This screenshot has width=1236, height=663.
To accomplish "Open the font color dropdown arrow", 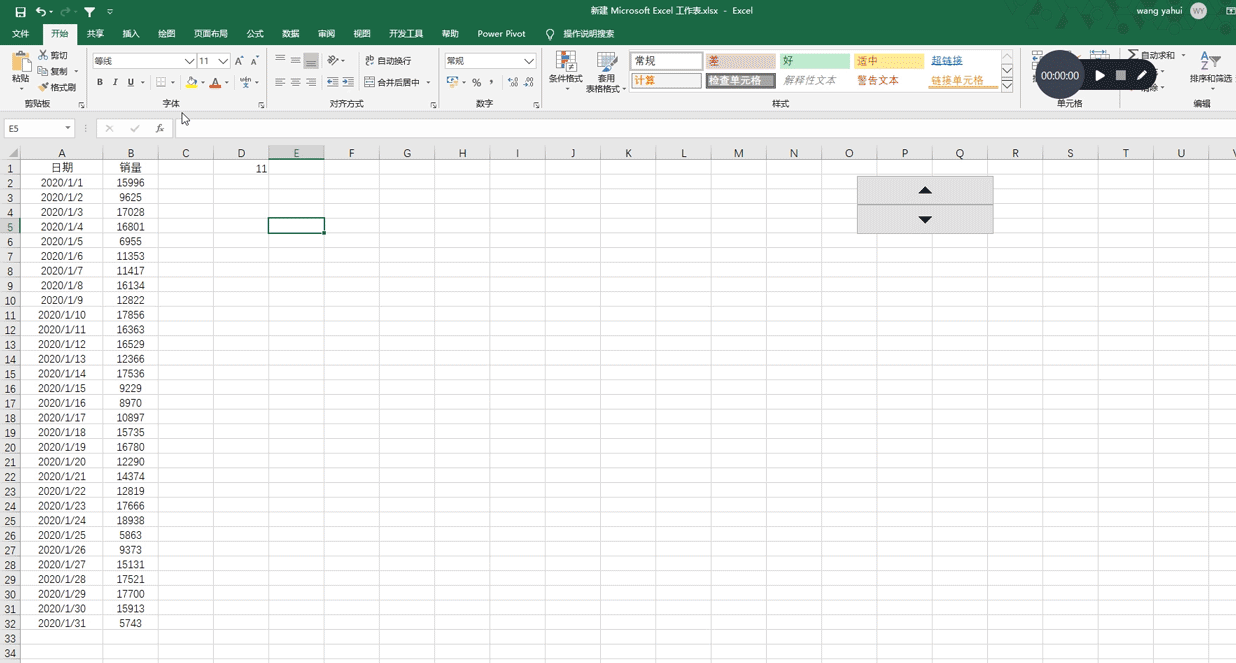I will (x=227, y=82).
